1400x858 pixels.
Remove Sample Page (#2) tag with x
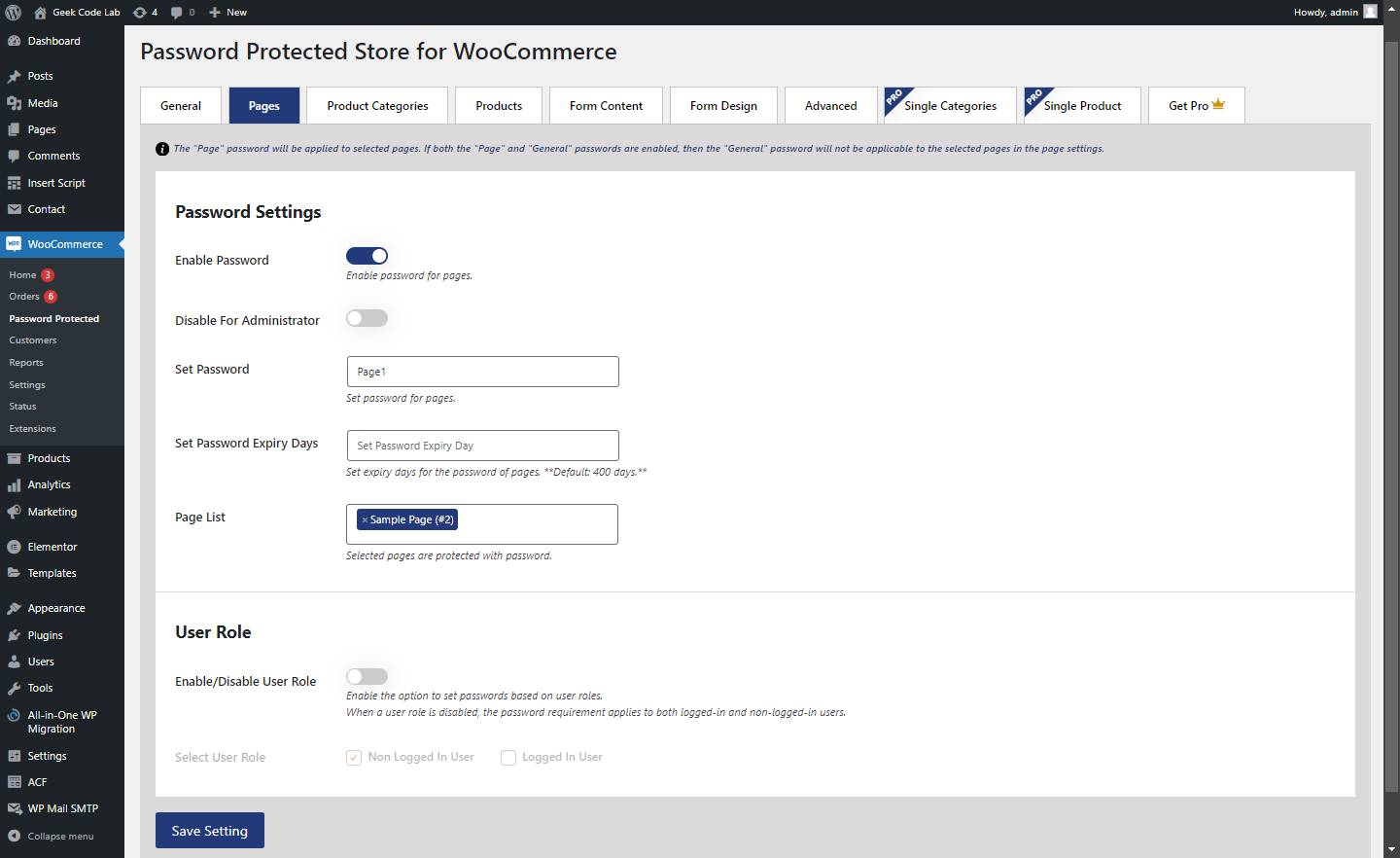365,520
